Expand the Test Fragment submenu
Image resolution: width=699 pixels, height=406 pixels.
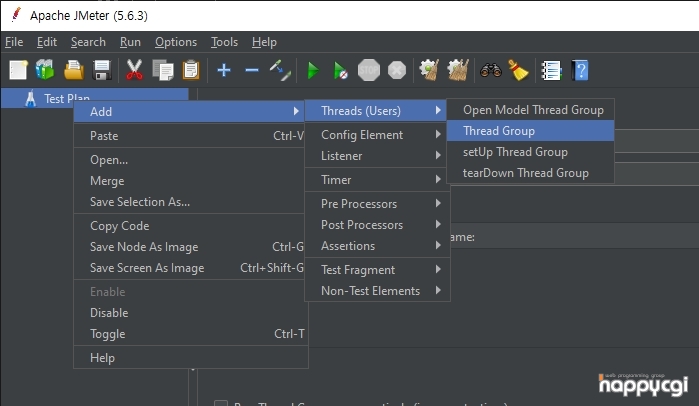pos(377,270)
